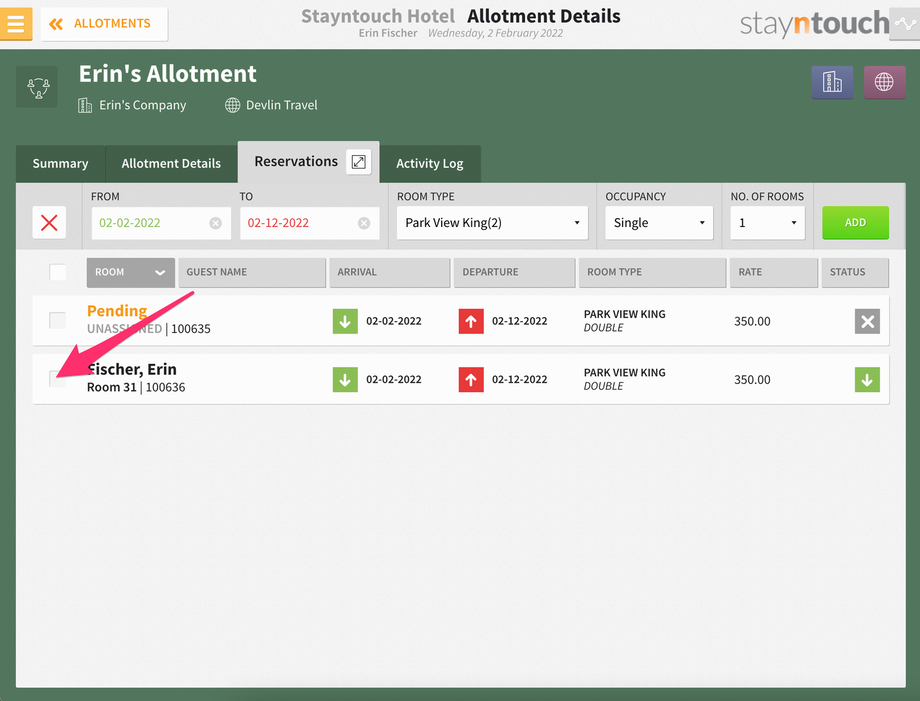Sort by RATE column
Viewport: 920px width, 701px height.
774,273
